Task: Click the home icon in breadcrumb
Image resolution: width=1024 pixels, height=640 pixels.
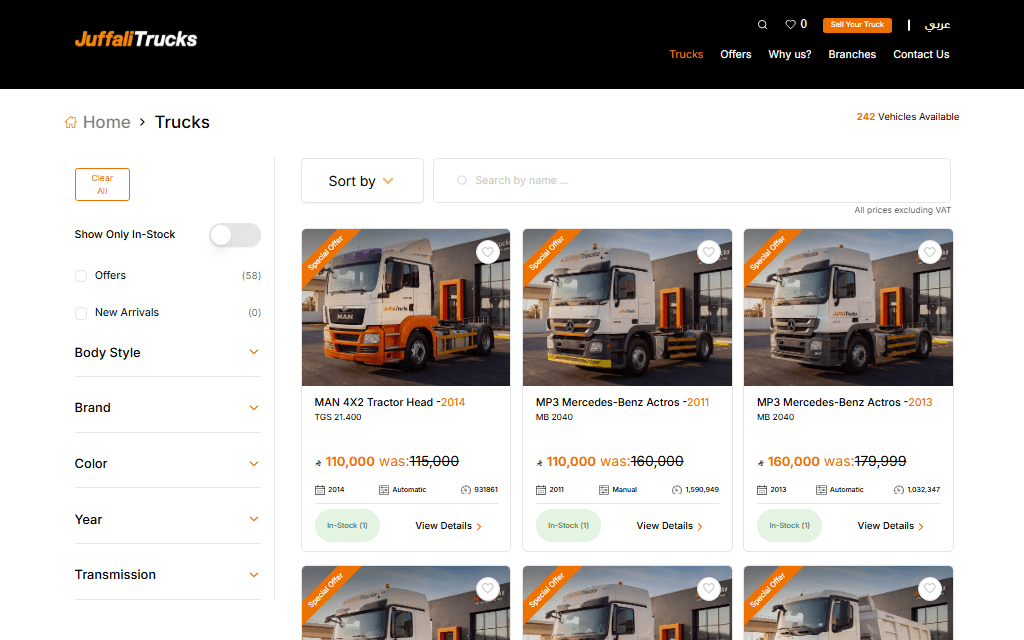Action: coord(71,122)
